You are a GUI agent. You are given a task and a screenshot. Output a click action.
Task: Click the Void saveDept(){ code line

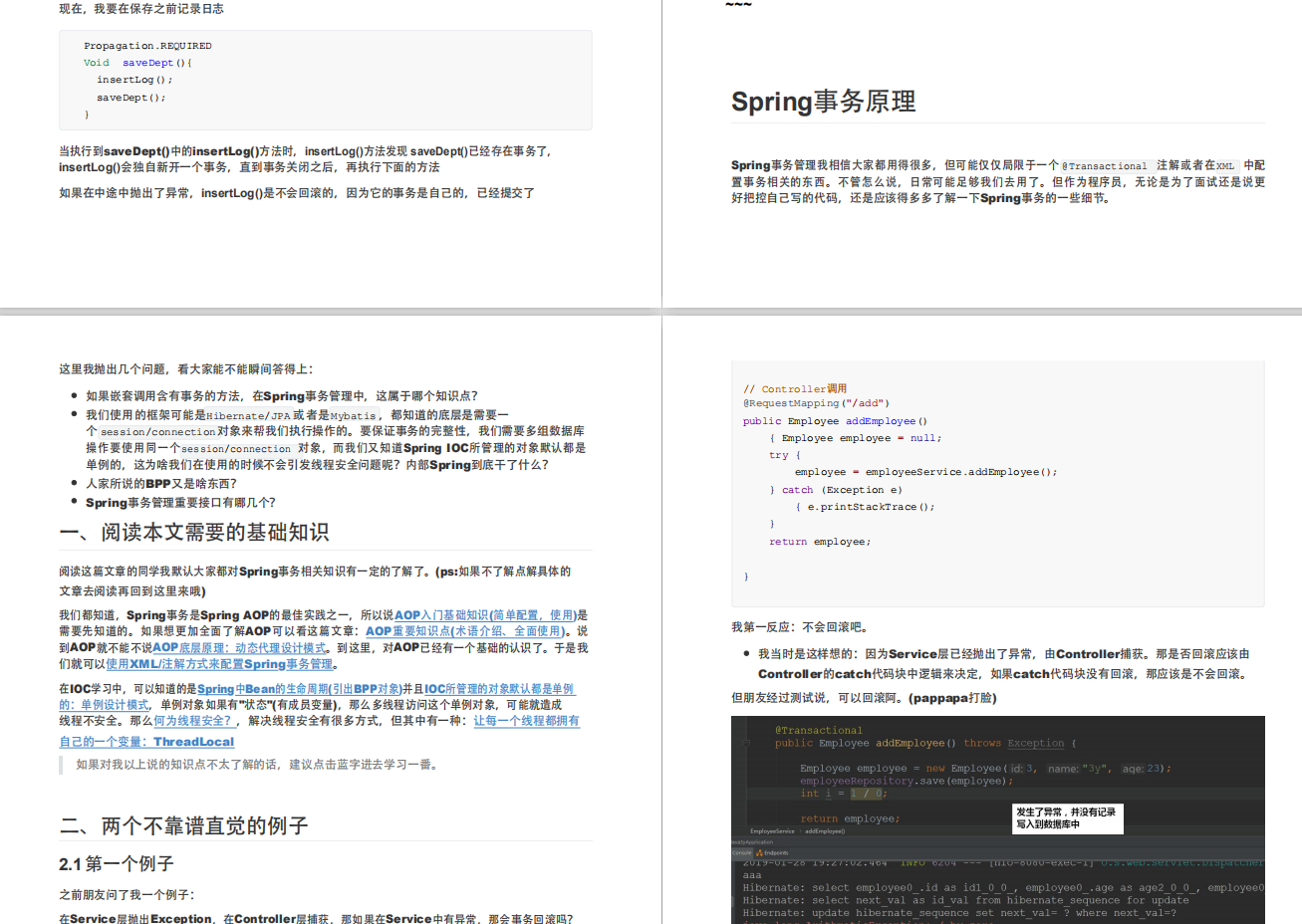[137, 63]
